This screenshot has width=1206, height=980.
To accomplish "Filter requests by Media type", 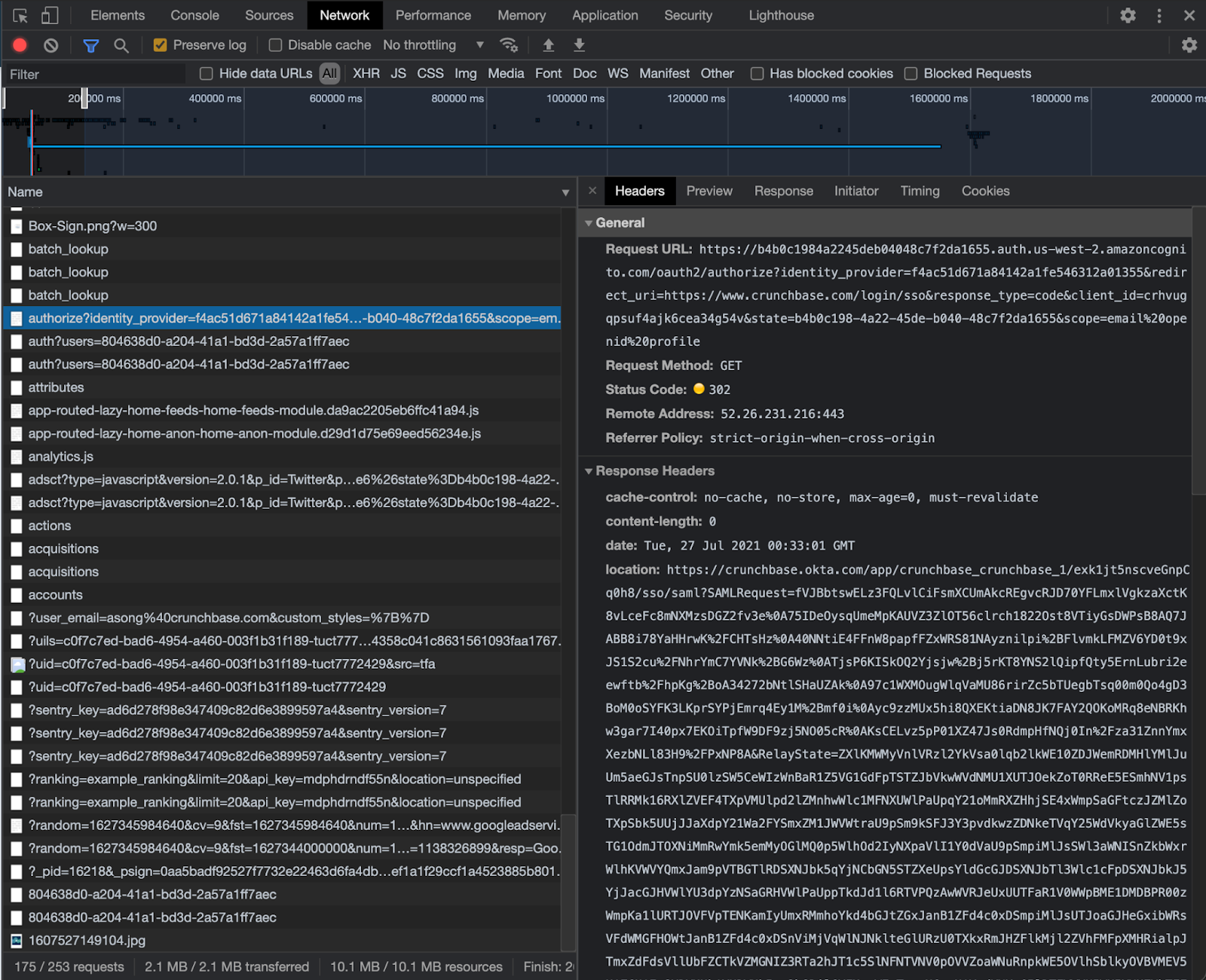I will click(x=506, y=73).
